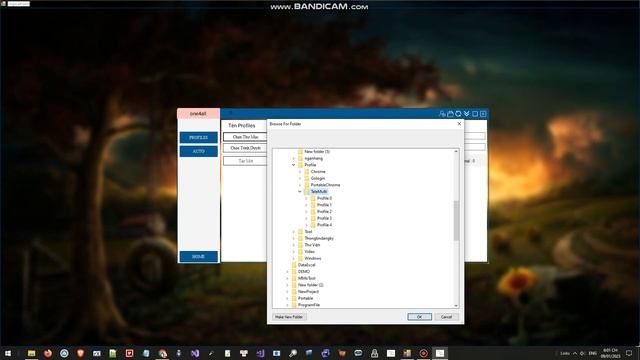This screenshot has width=640, height=360.
Task: Click the ENG language indicator
Action: pyautogui.click(x=593, y=353)
